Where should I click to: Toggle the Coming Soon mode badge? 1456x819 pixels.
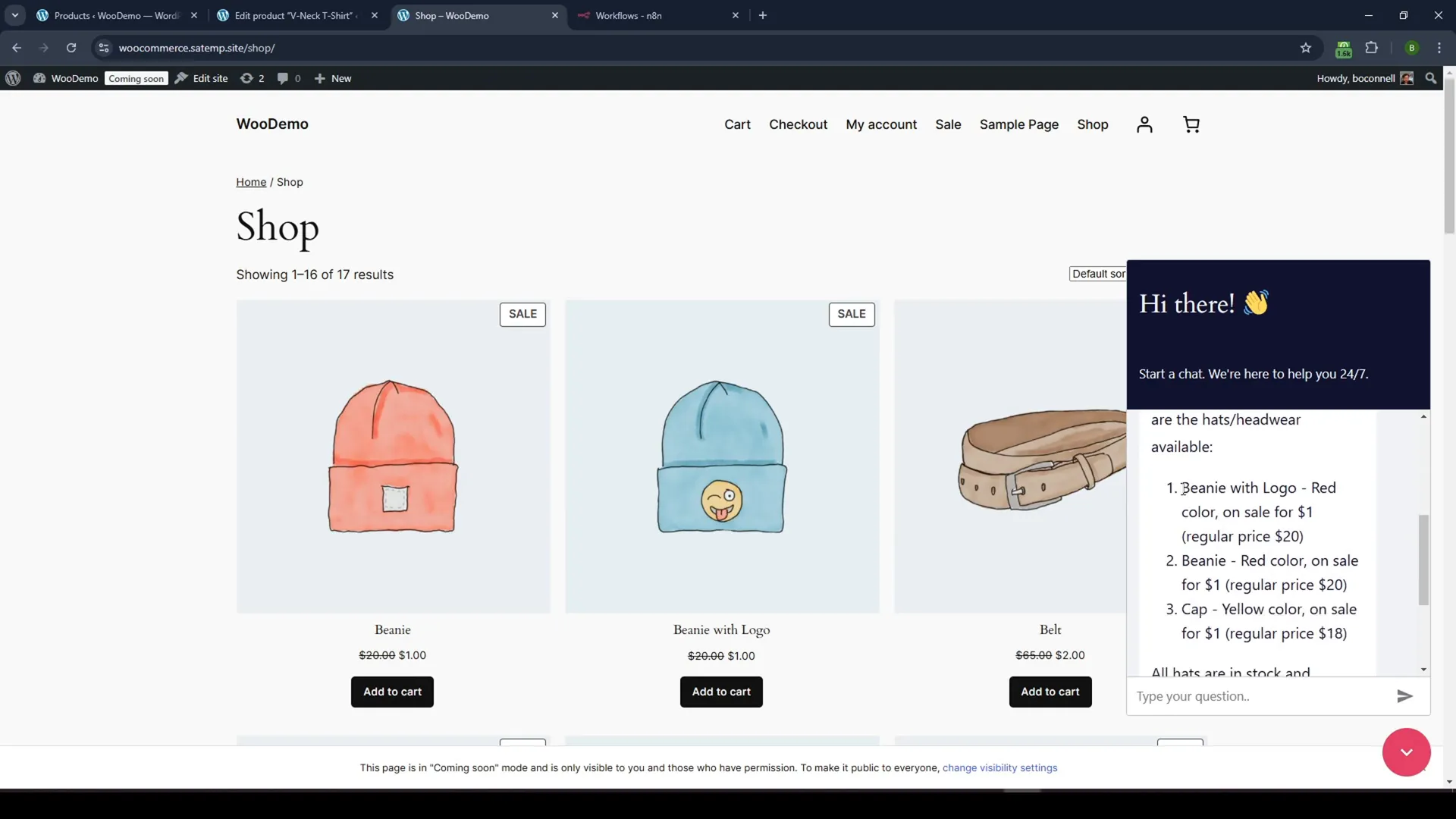pos(137,78)
